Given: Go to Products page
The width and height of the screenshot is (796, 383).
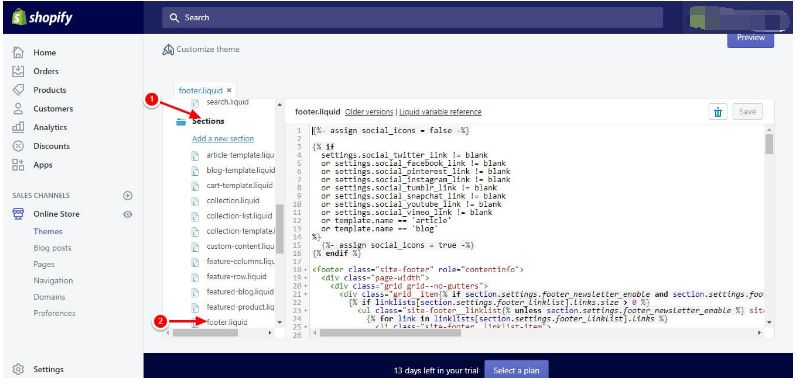Looking at the screenshot, I should 50,90.
